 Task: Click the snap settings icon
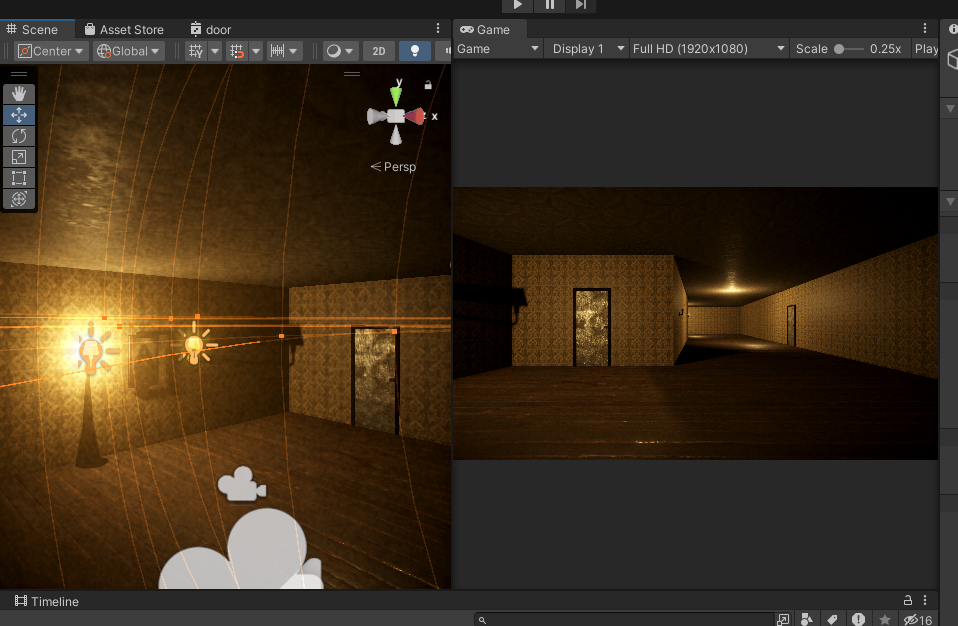pyautogui.click(x=236, y=50)
